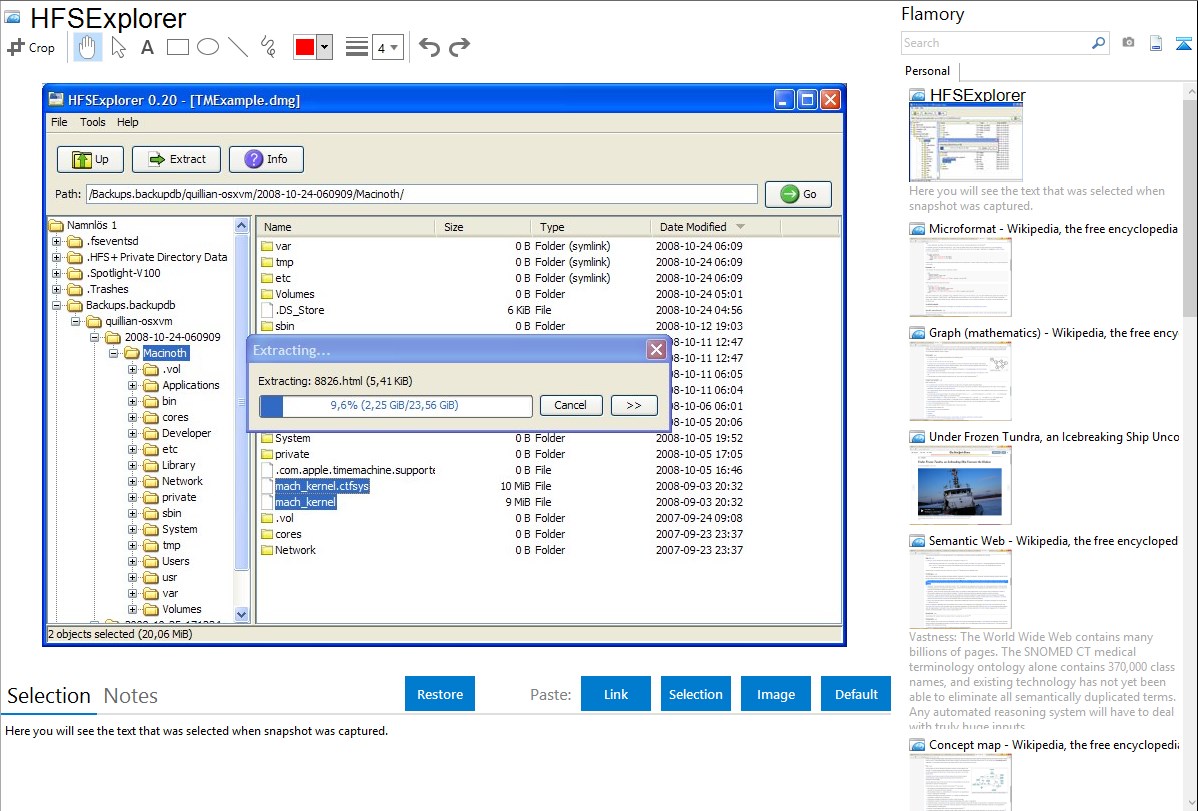Image resolution: width=1198 pixels, height=811 pixels.
Task: Open the HFSExplorer snapshot thumbnail
Action: [966, 143]
